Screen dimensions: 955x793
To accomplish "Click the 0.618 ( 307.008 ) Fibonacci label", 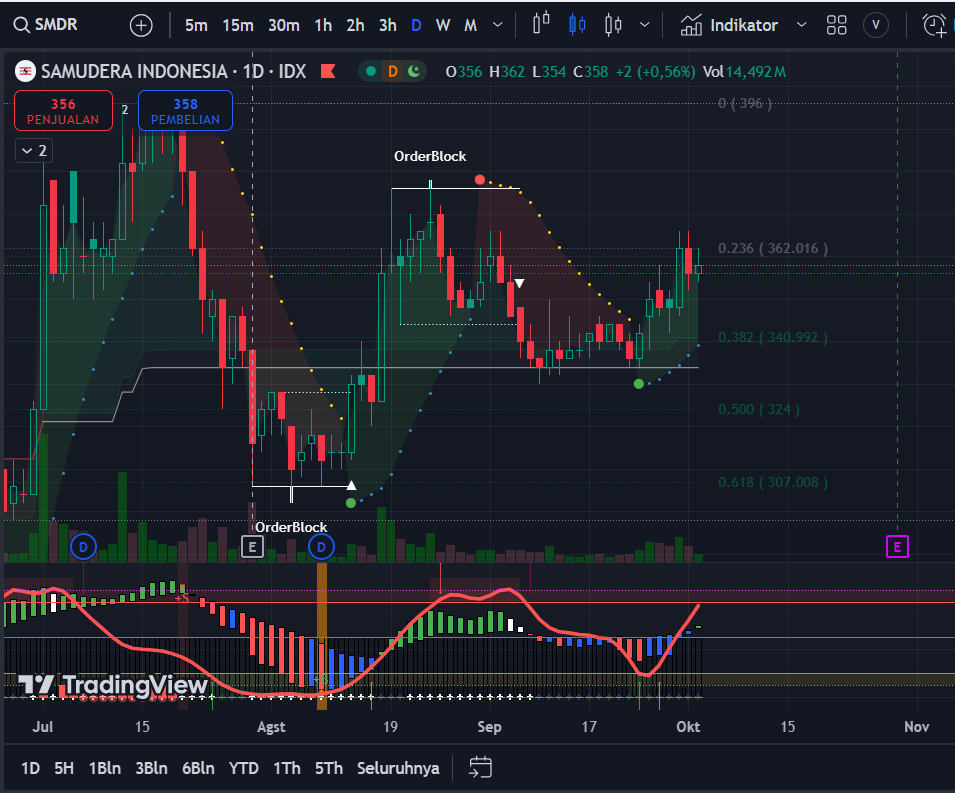I will pos(773,482).
